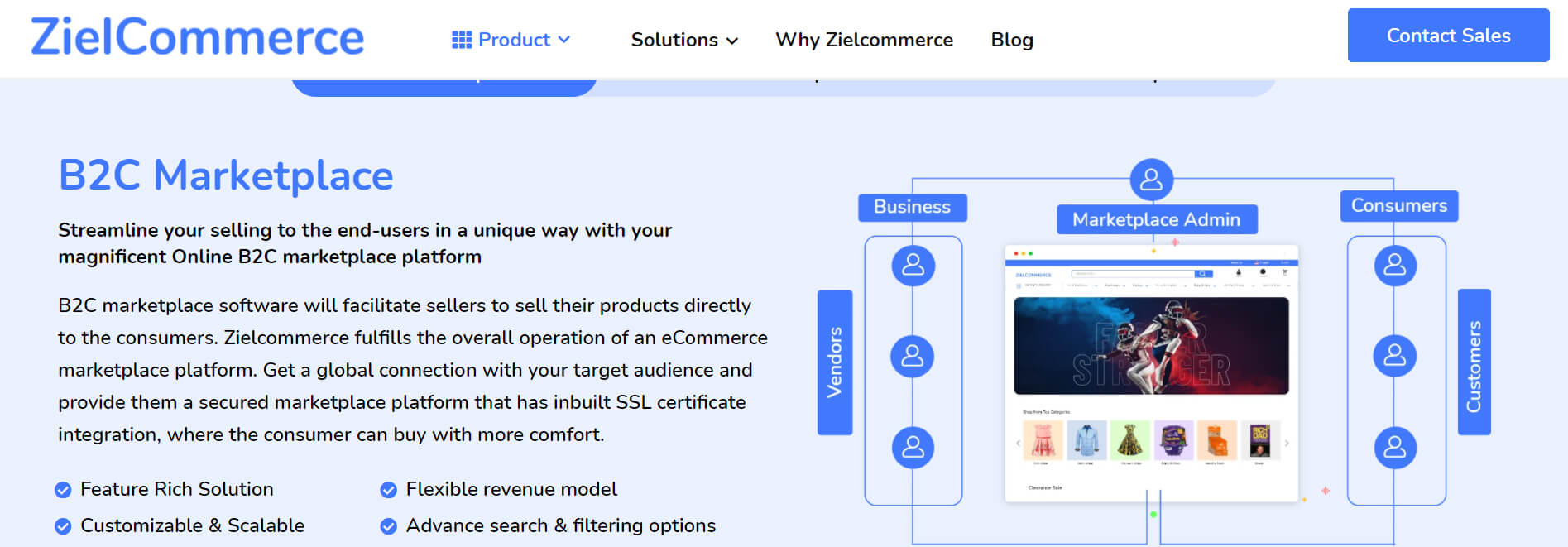Viewport: 1568px width, 547px height.
Task: Click the grid icon beside Product
Action: 461,40
